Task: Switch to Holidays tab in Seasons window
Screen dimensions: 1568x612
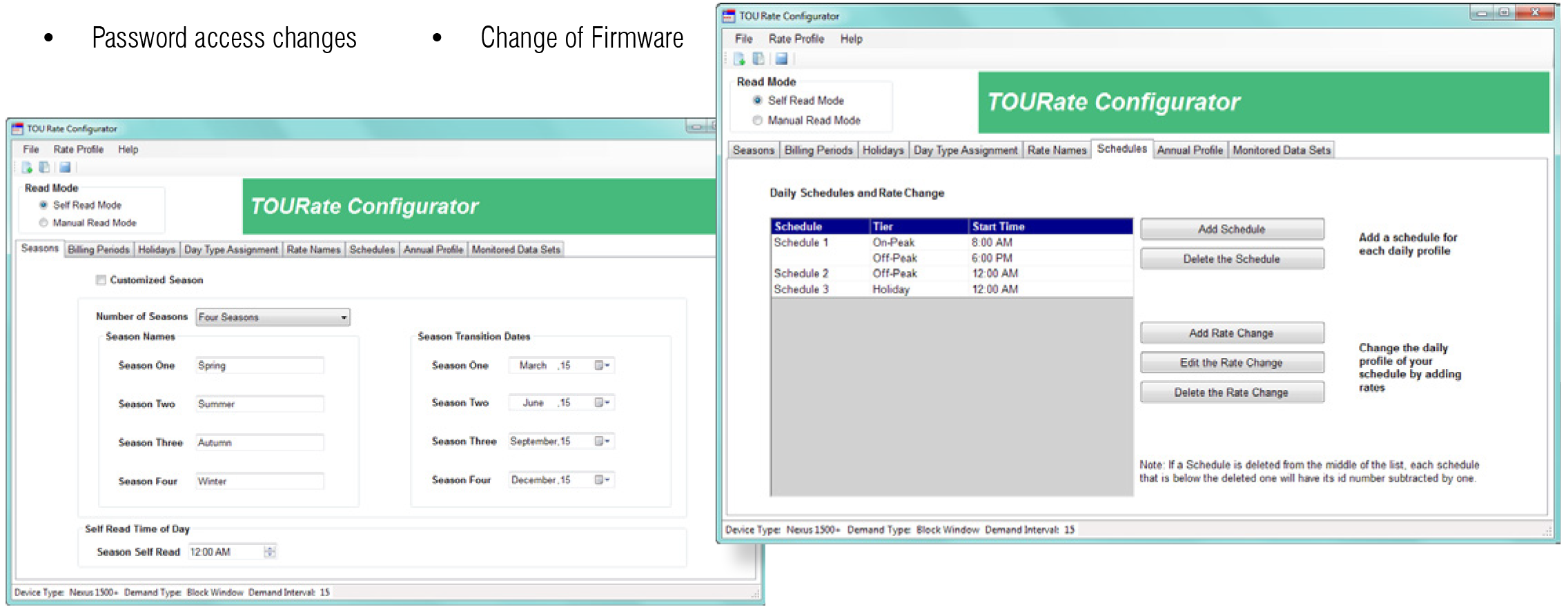Action: tap(157, 249)
